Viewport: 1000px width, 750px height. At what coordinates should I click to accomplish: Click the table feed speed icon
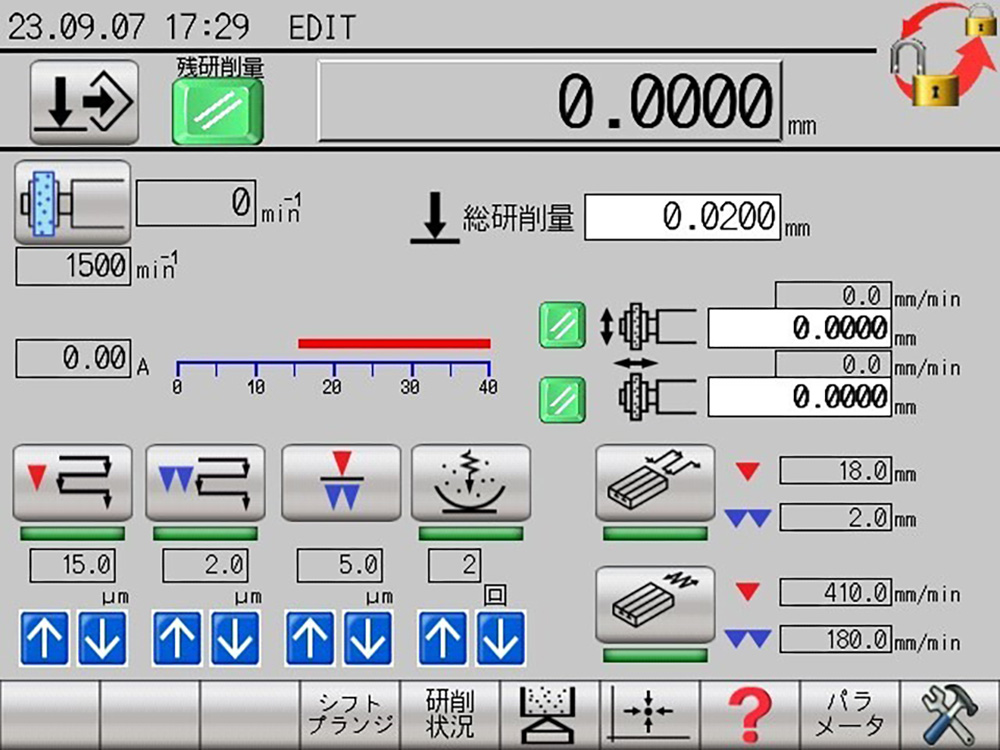[x=655, y=605]
